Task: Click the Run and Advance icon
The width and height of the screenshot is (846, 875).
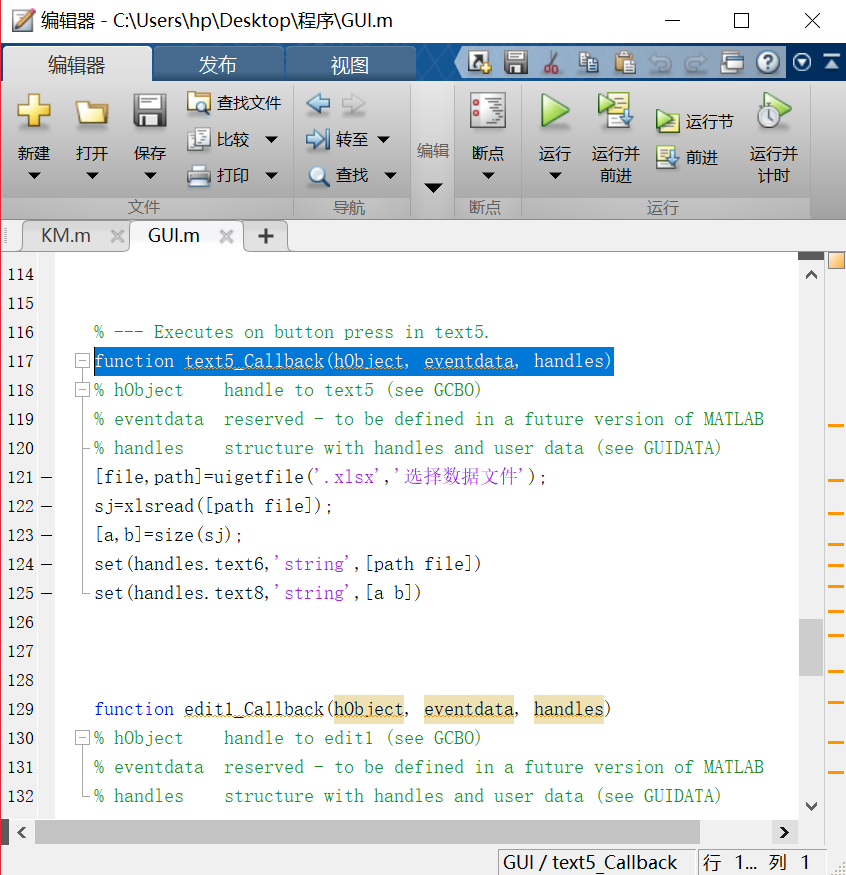Action: point(615,110)
